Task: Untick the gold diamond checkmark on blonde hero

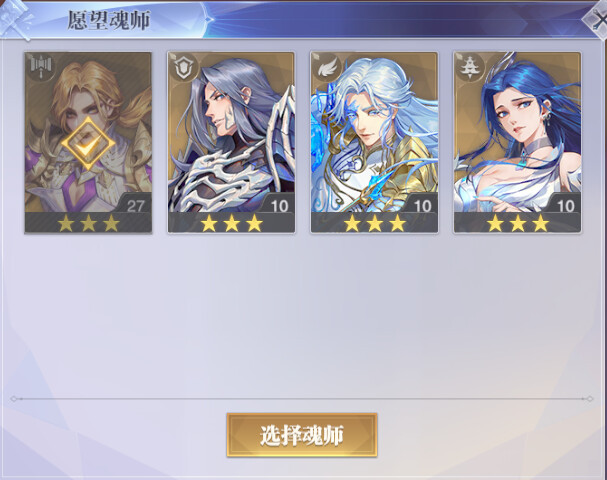Action: click(88, 144)
